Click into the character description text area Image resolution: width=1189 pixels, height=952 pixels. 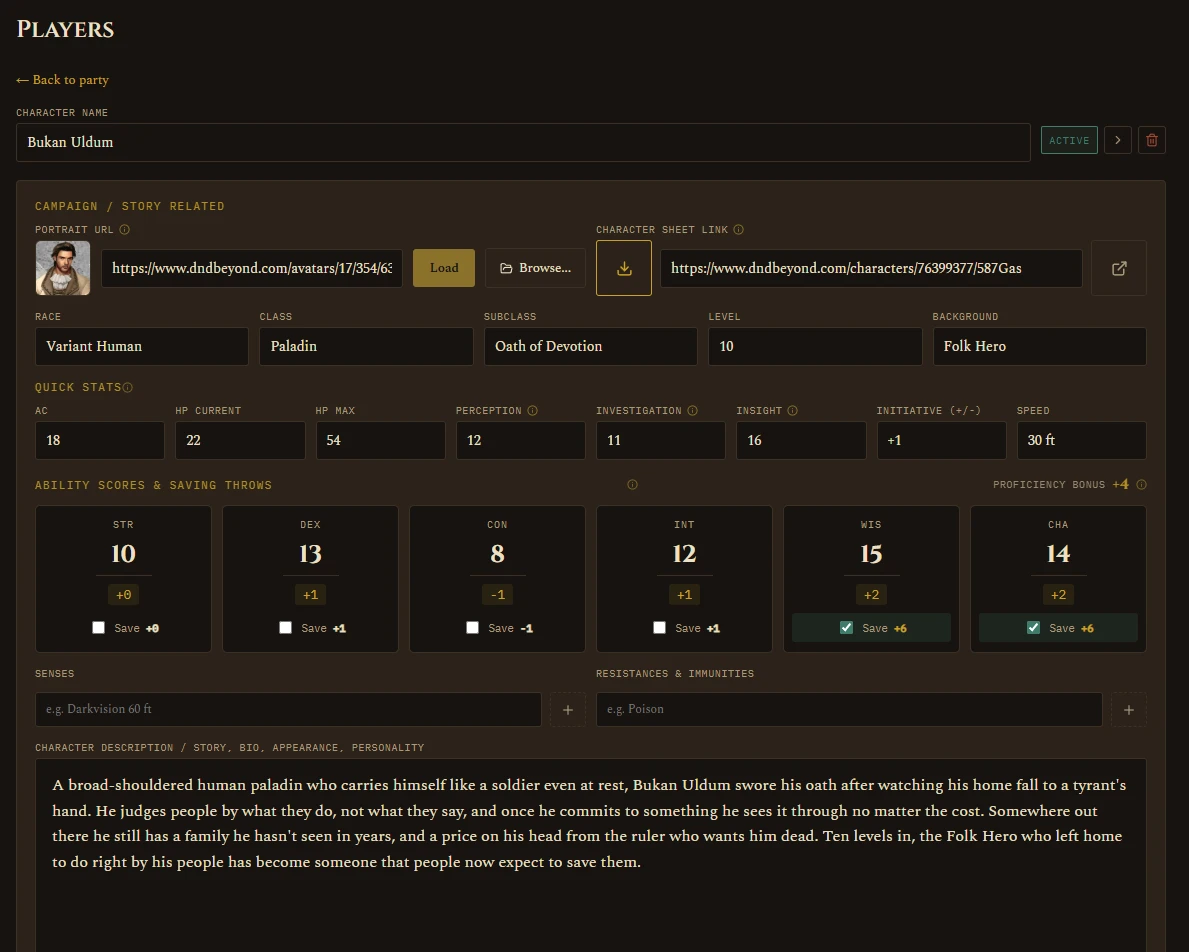click(x=591, y=856)
